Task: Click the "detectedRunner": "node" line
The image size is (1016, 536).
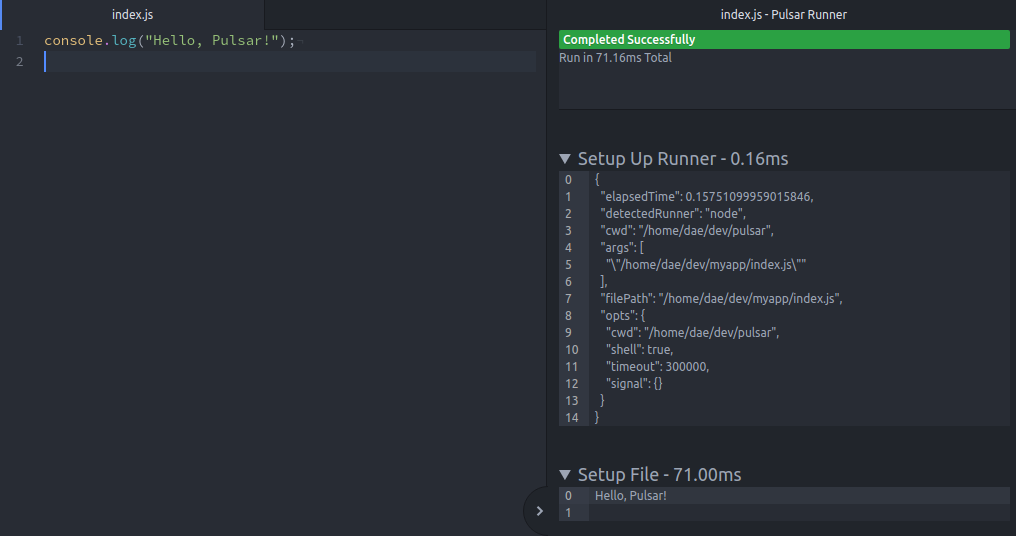Action: [673, 213]
